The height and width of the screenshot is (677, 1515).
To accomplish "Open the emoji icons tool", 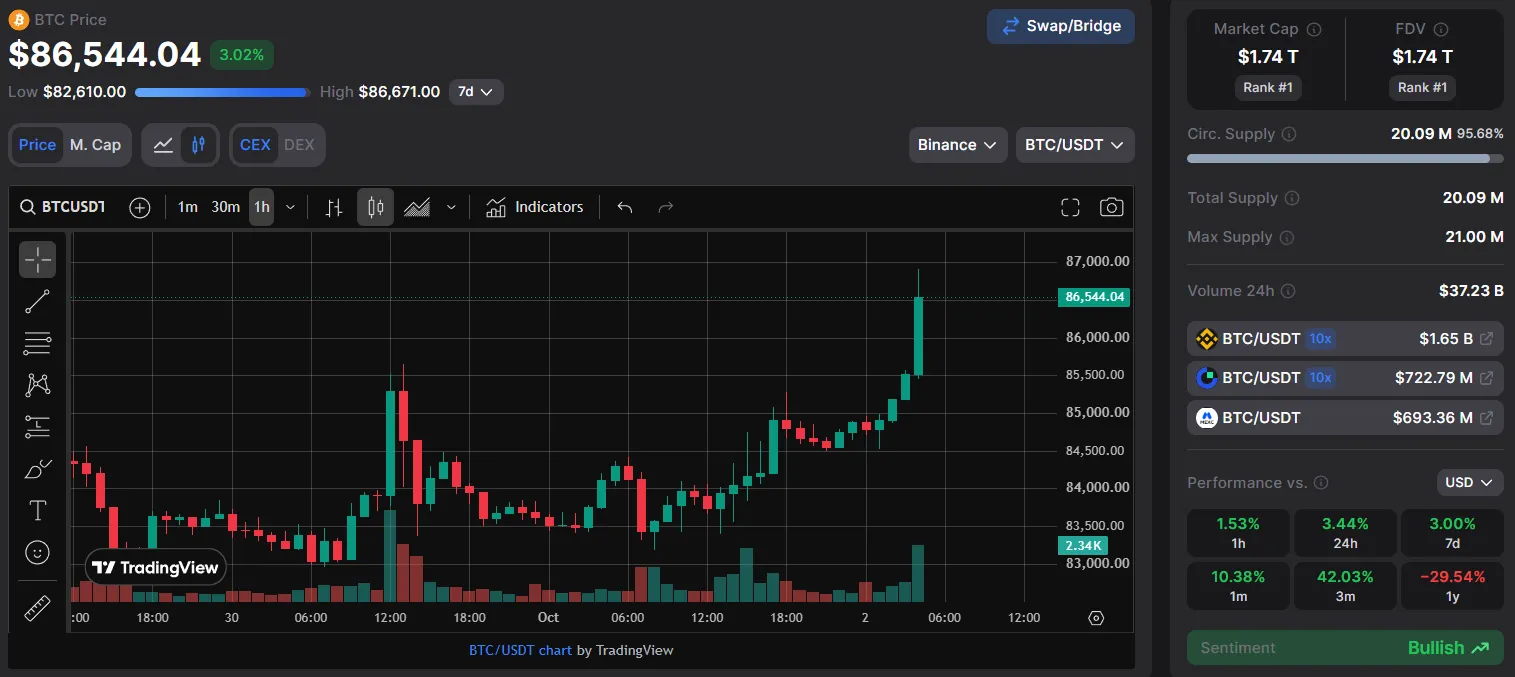I will click(x=38, y=552).
